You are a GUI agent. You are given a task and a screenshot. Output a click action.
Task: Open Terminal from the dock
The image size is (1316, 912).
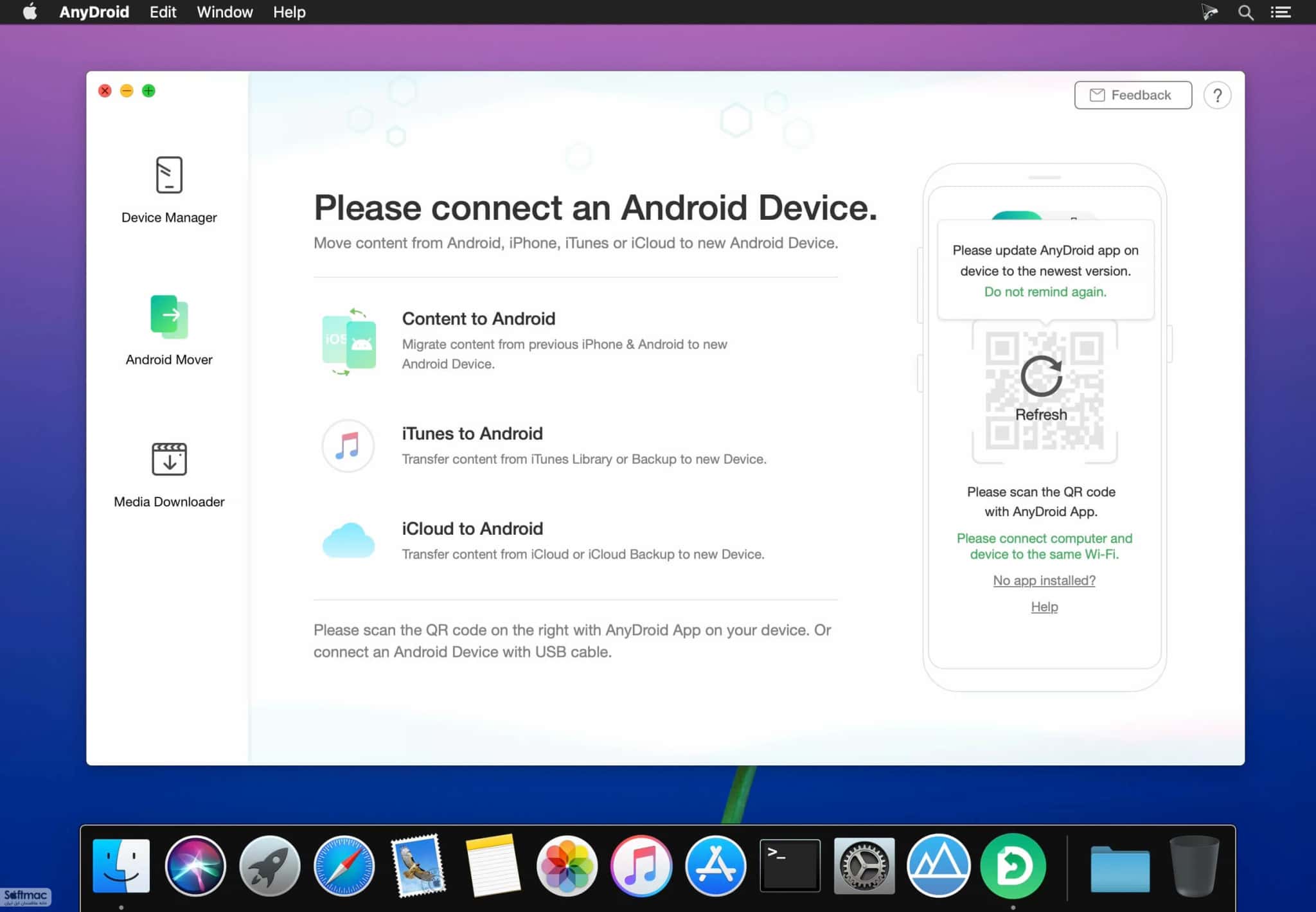[x=790, y=866]
